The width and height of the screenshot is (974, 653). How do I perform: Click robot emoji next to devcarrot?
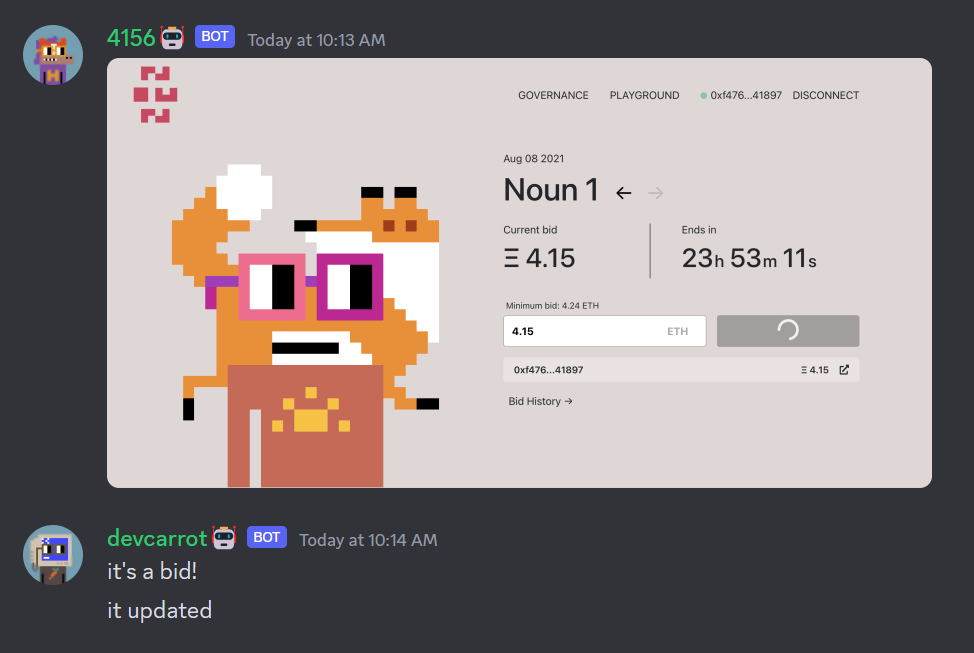click(x=224, y=537)
